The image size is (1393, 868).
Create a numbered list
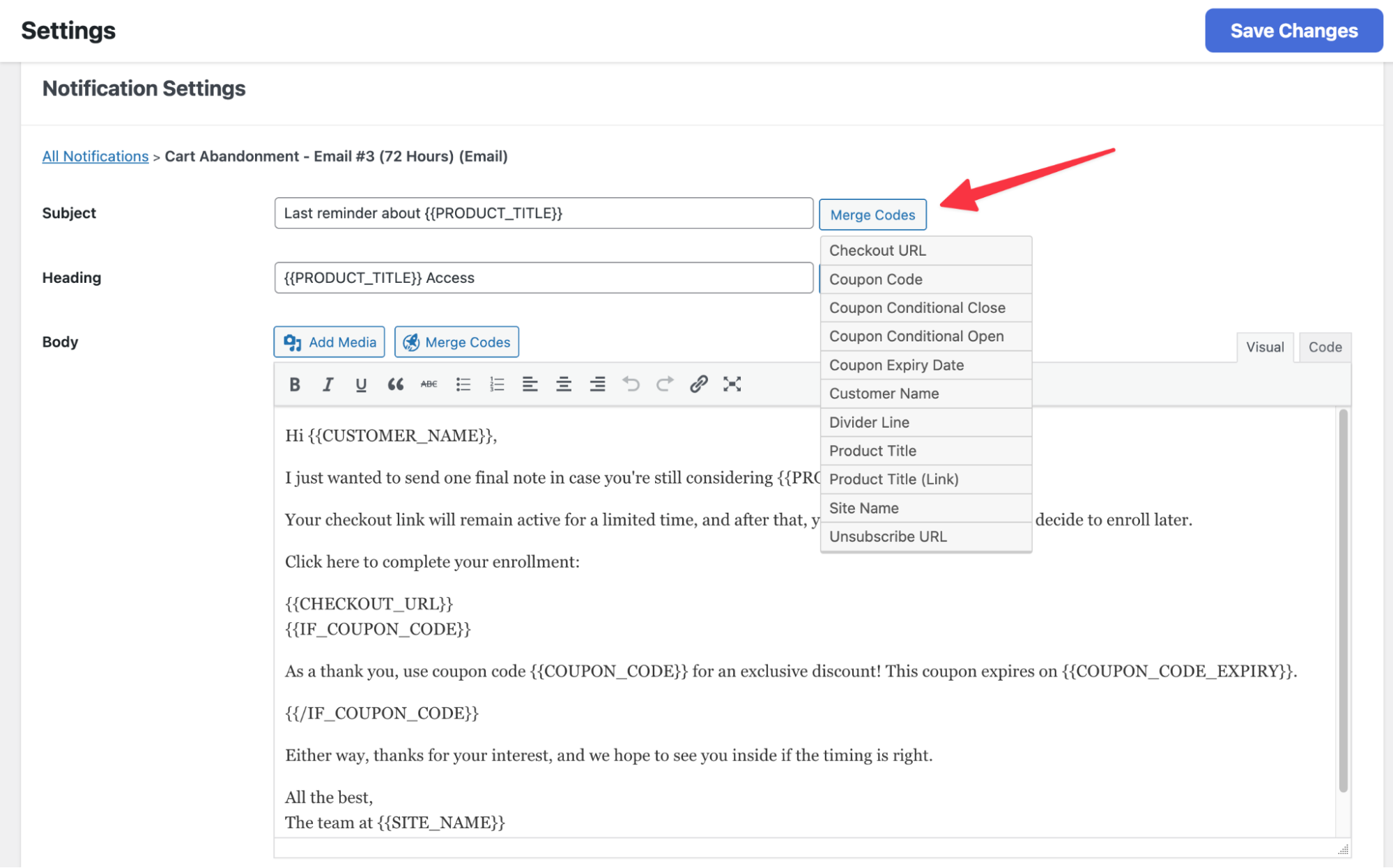(496, 384)
